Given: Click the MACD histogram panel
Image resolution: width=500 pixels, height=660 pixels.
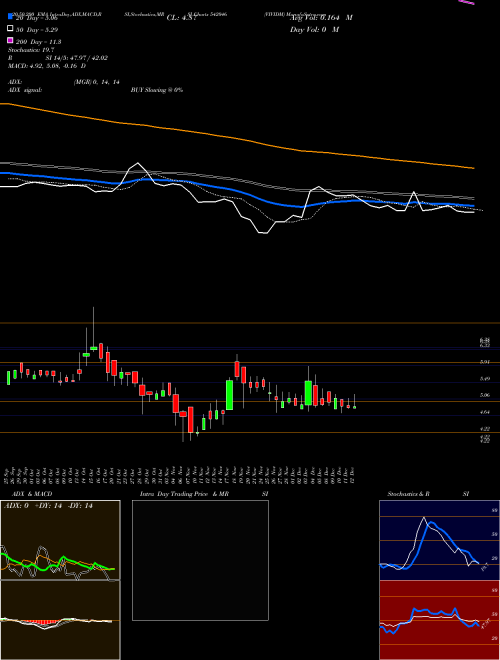Looking at the screenshot, I should click(60, 620).
